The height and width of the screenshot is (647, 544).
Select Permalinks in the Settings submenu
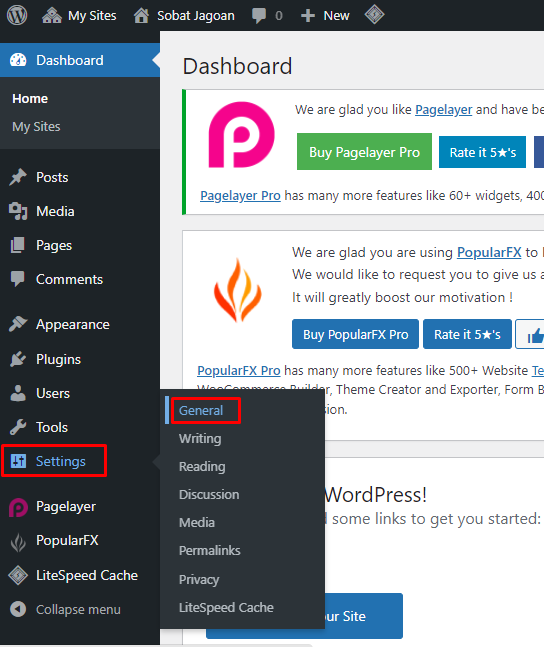coord(210,550)
